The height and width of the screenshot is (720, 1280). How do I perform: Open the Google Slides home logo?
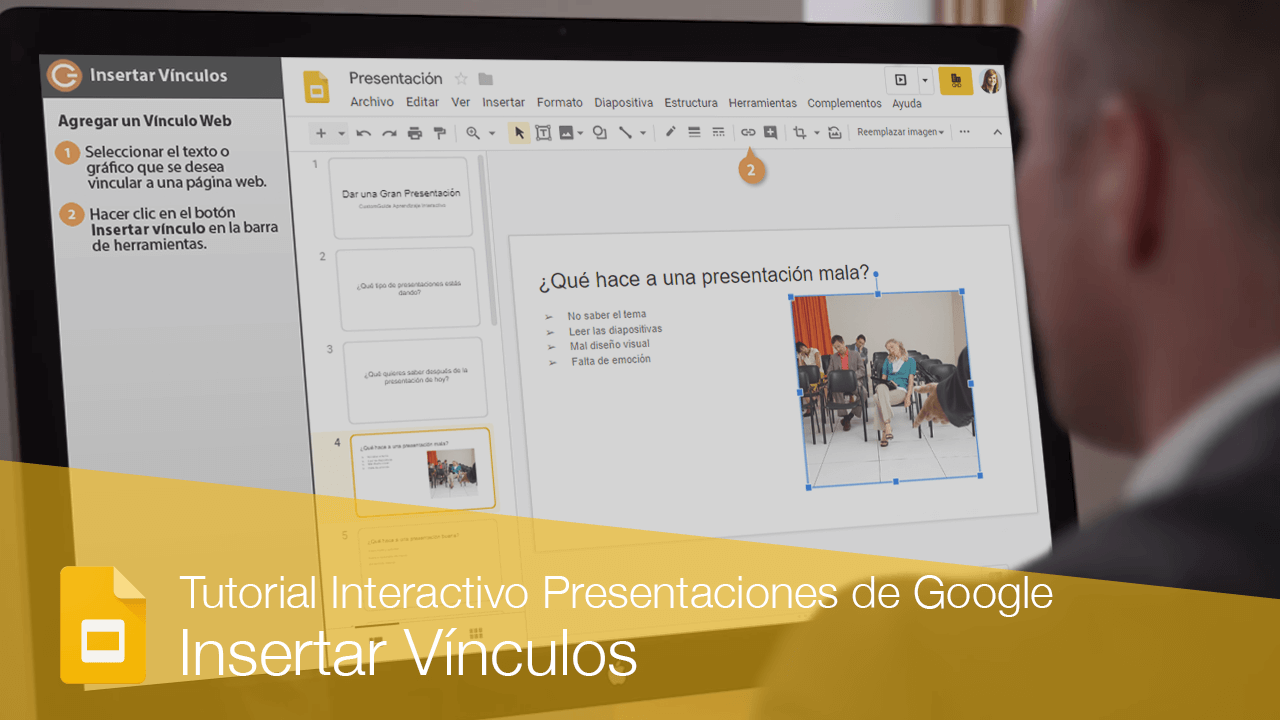(x=316, y=87)
